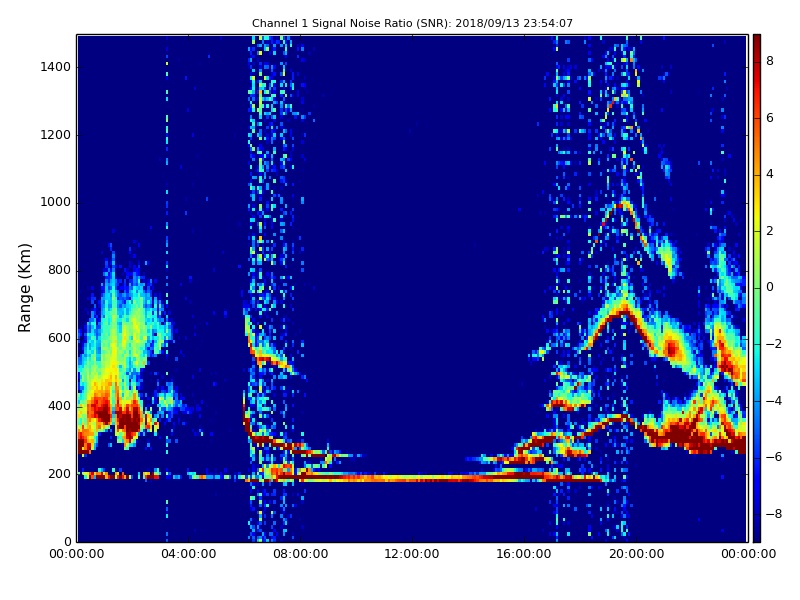The height and width of the screenshot is (600, 800).
Task: Click the dark blue bottom of colorbar
Action: click(757, 535)
